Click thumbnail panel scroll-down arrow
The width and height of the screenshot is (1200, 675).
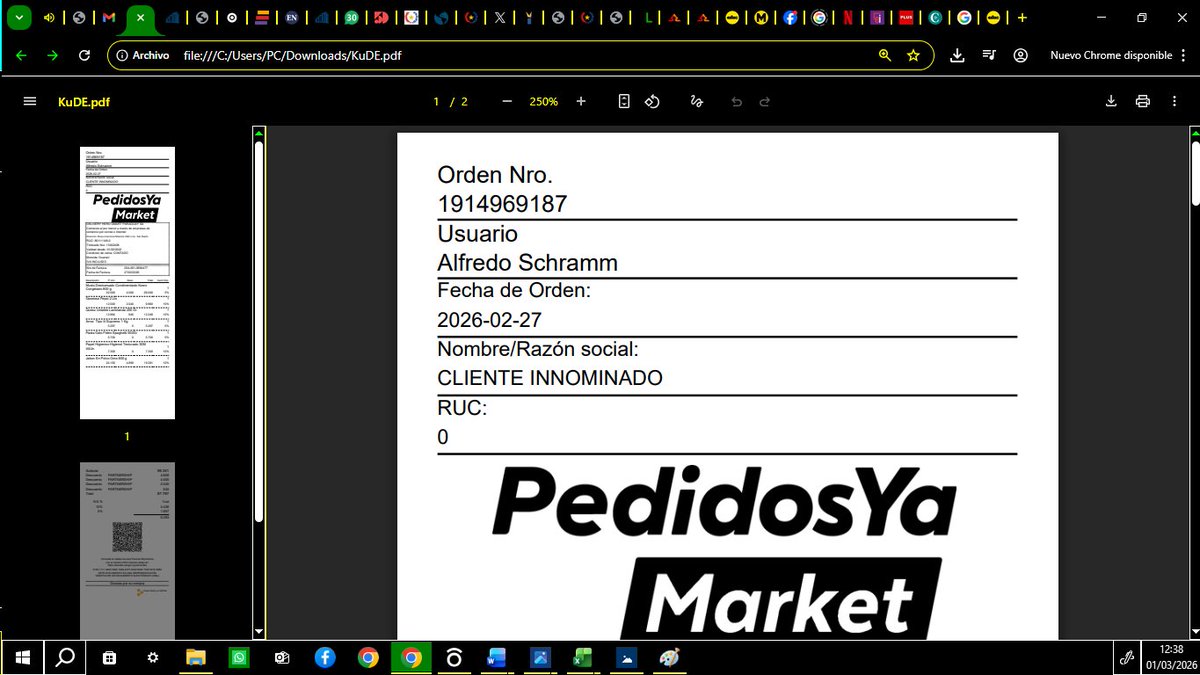pyautogui.click(x=259, y=632)
